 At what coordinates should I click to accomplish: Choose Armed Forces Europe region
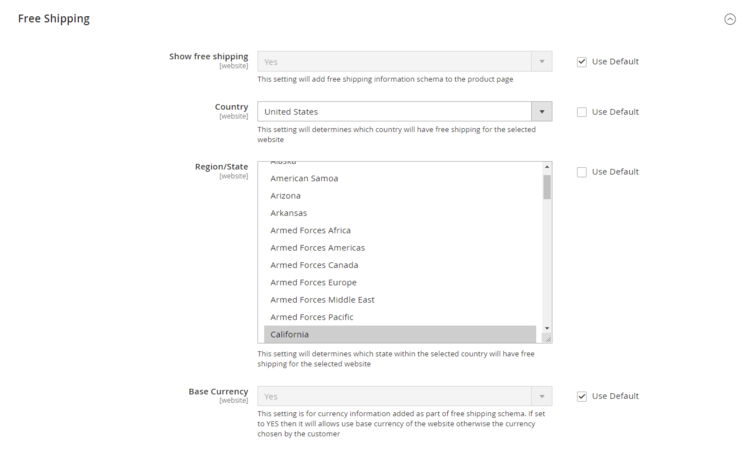click(x=313, y=282)
